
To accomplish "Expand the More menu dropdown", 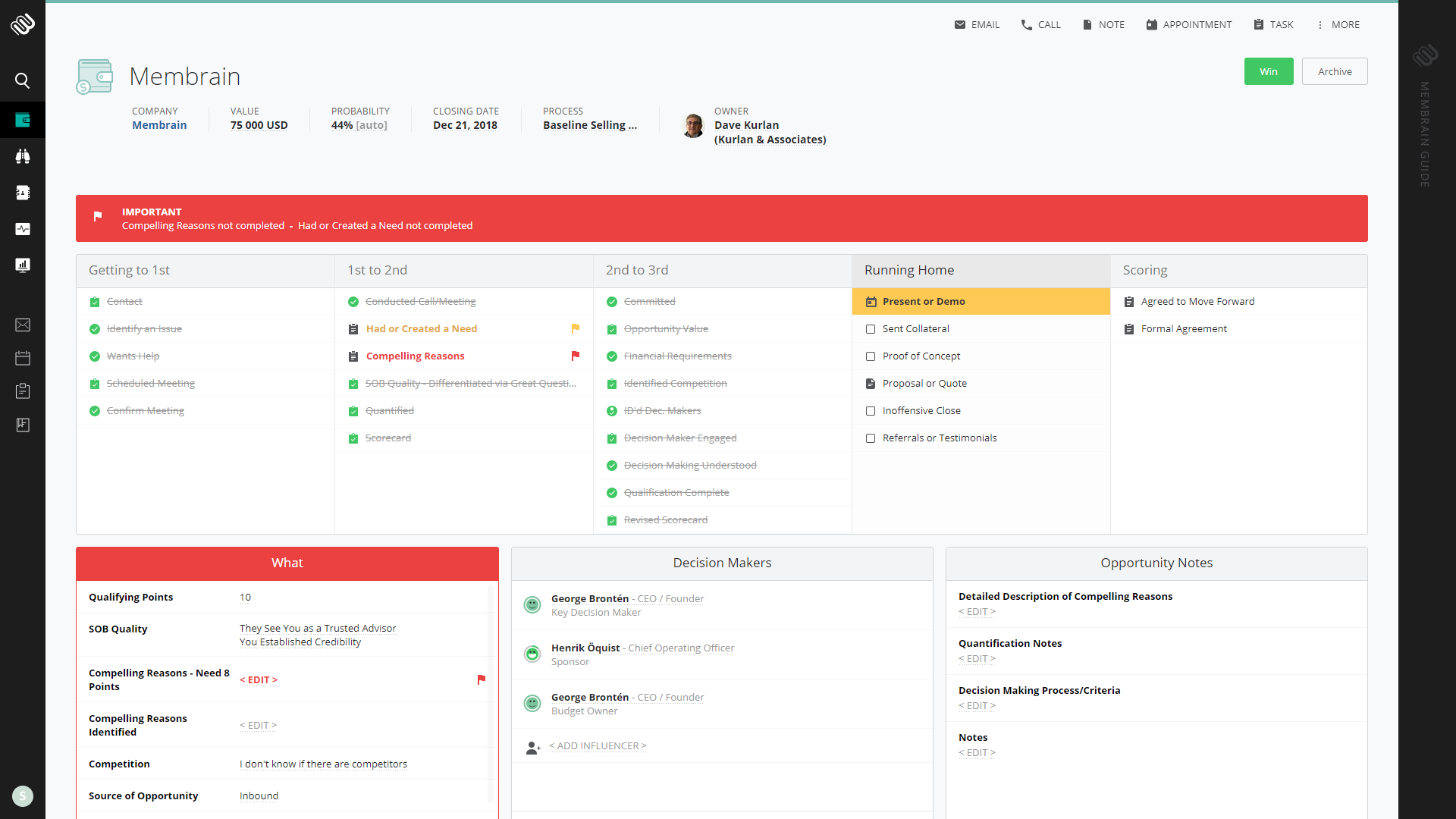I will tap(1340, 24).
